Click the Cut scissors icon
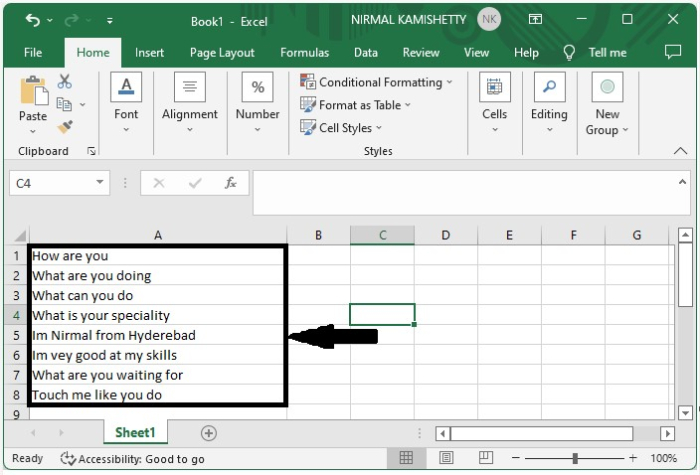Viewport: 700px width, 475px height. [65, 82]
